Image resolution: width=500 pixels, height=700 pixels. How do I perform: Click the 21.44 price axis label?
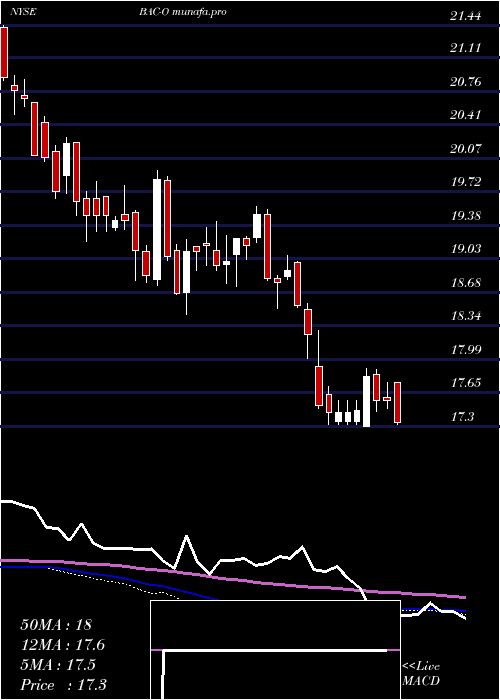coord(466,17)
